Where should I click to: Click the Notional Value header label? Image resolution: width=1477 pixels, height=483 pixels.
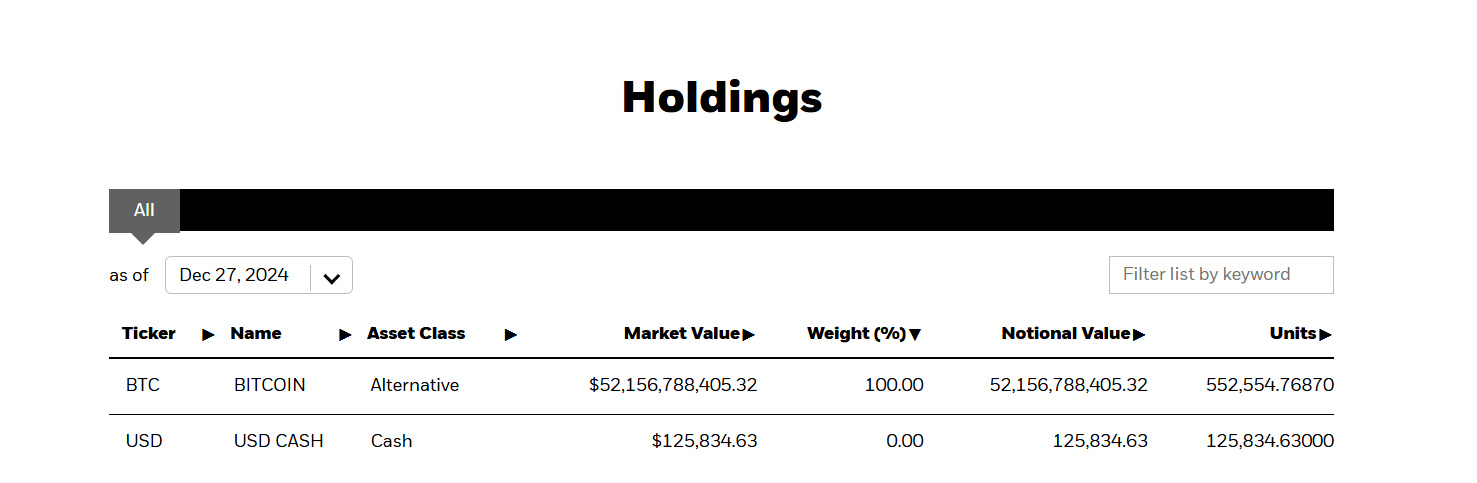[x=1066, y=334]
